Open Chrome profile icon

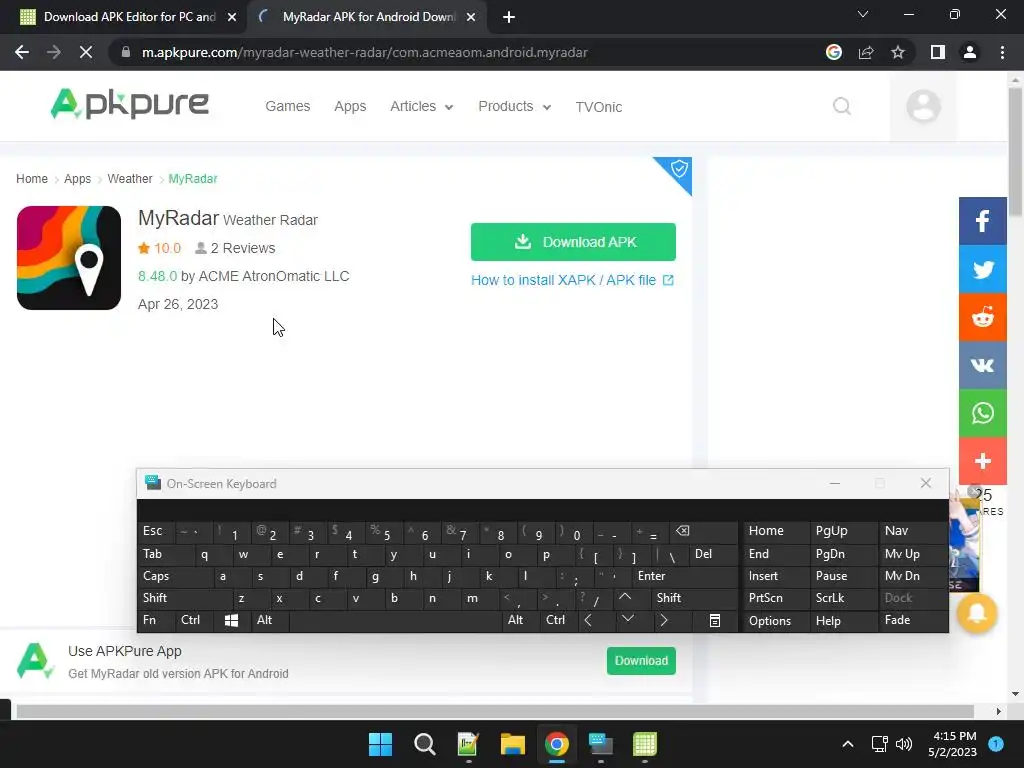pyautogui.click(x=970, y=52)
